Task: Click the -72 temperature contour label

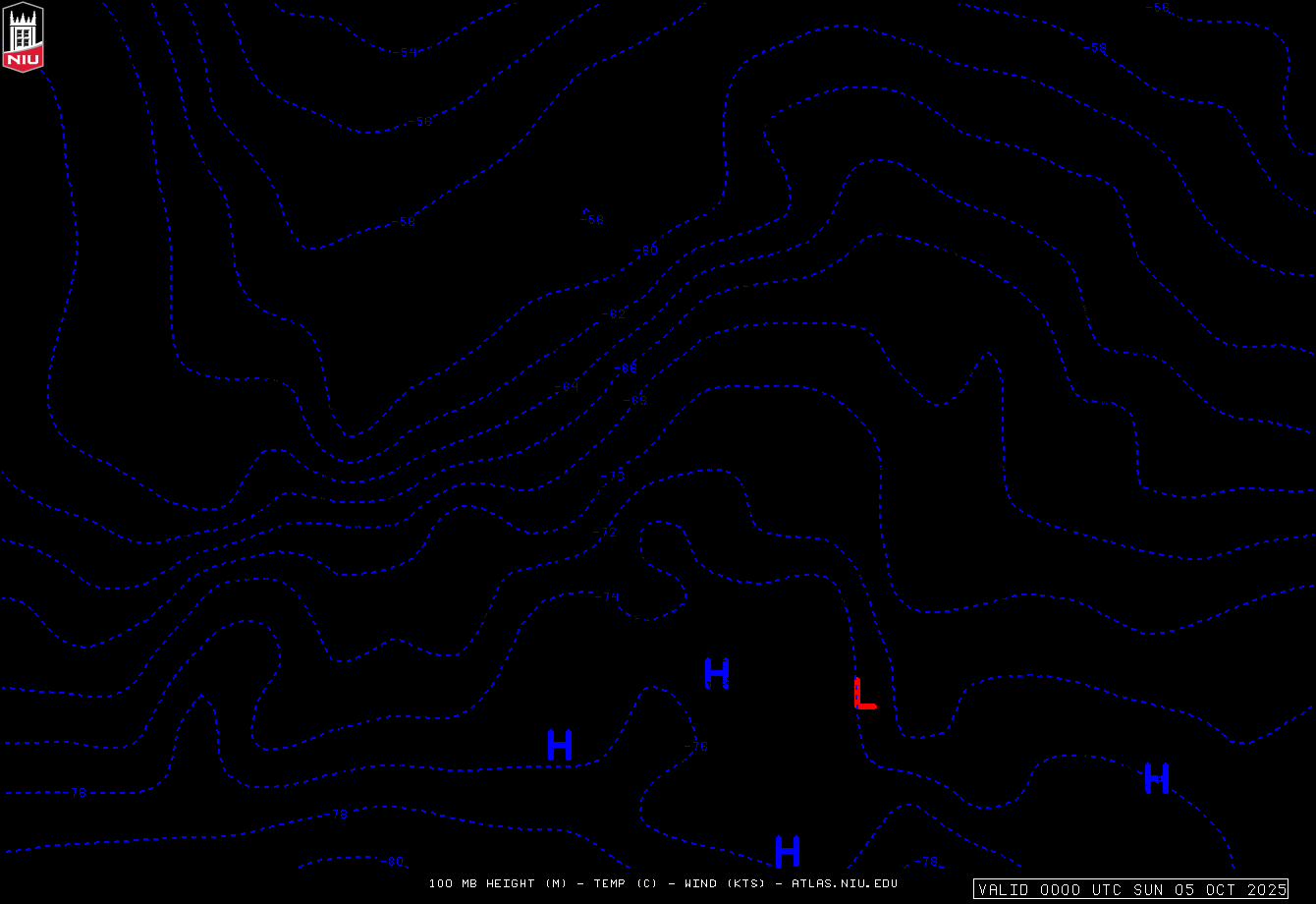Action: click(x=605, y=533)
